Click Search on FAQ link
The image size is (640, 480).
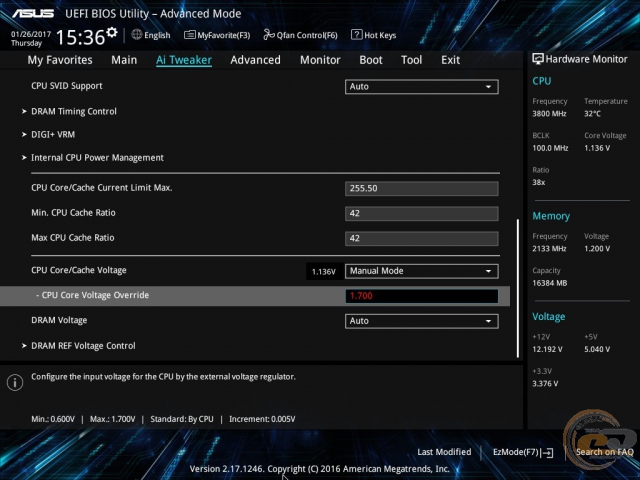[x=604, y=452]
